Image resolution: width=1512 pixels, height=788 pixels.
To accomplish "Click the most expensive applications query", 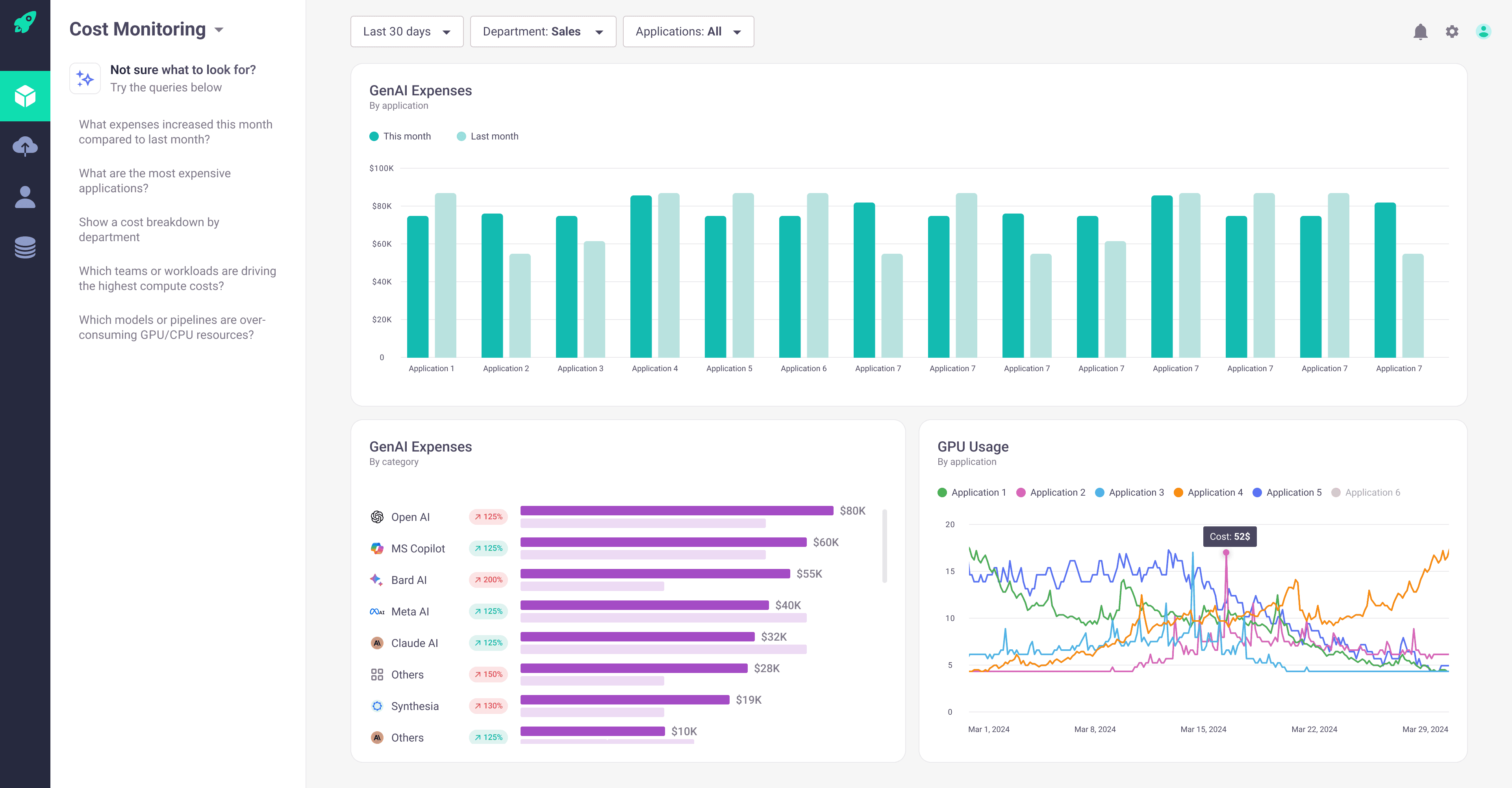I will (154, 180).
